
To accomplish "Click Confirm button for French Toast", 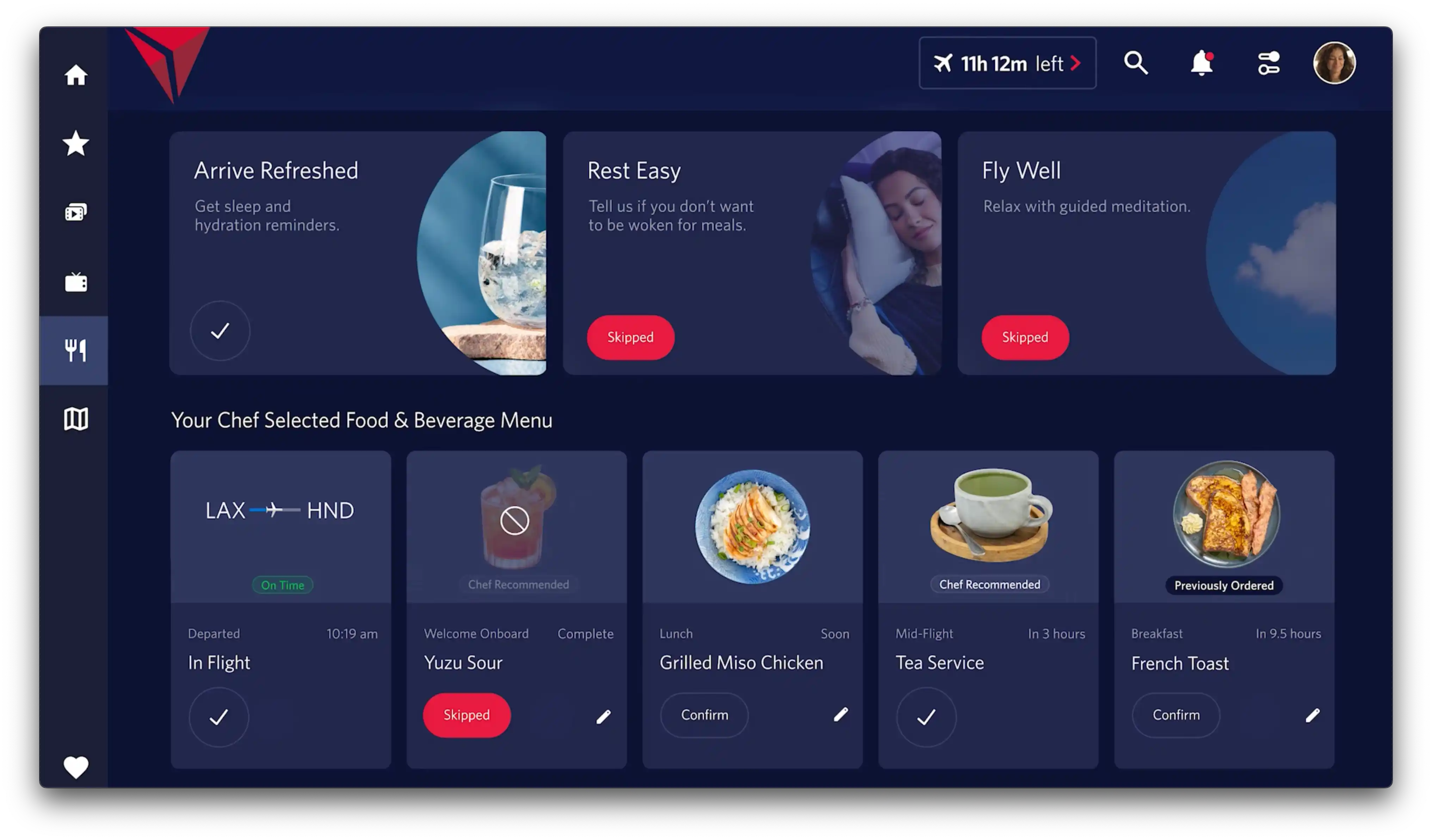I will click(x=1175, y=714).
